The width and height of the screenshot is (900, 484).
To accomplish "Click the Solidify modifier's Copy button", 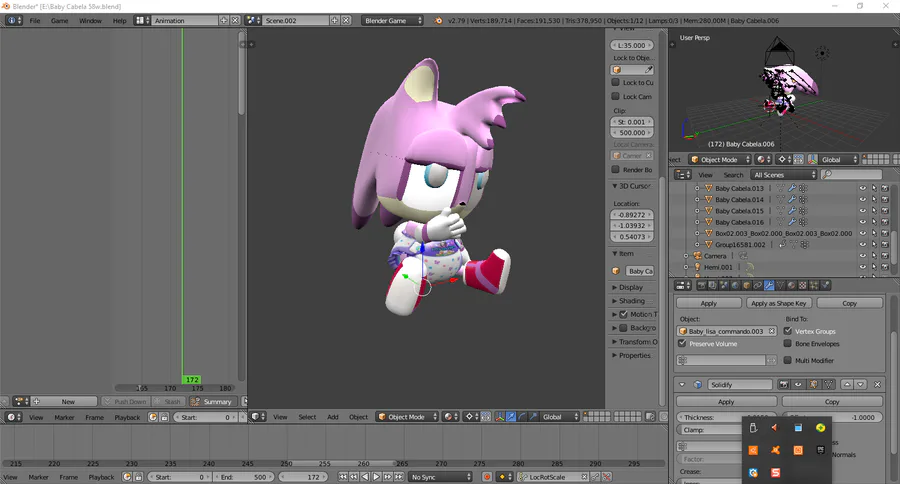I will (832, 401).
